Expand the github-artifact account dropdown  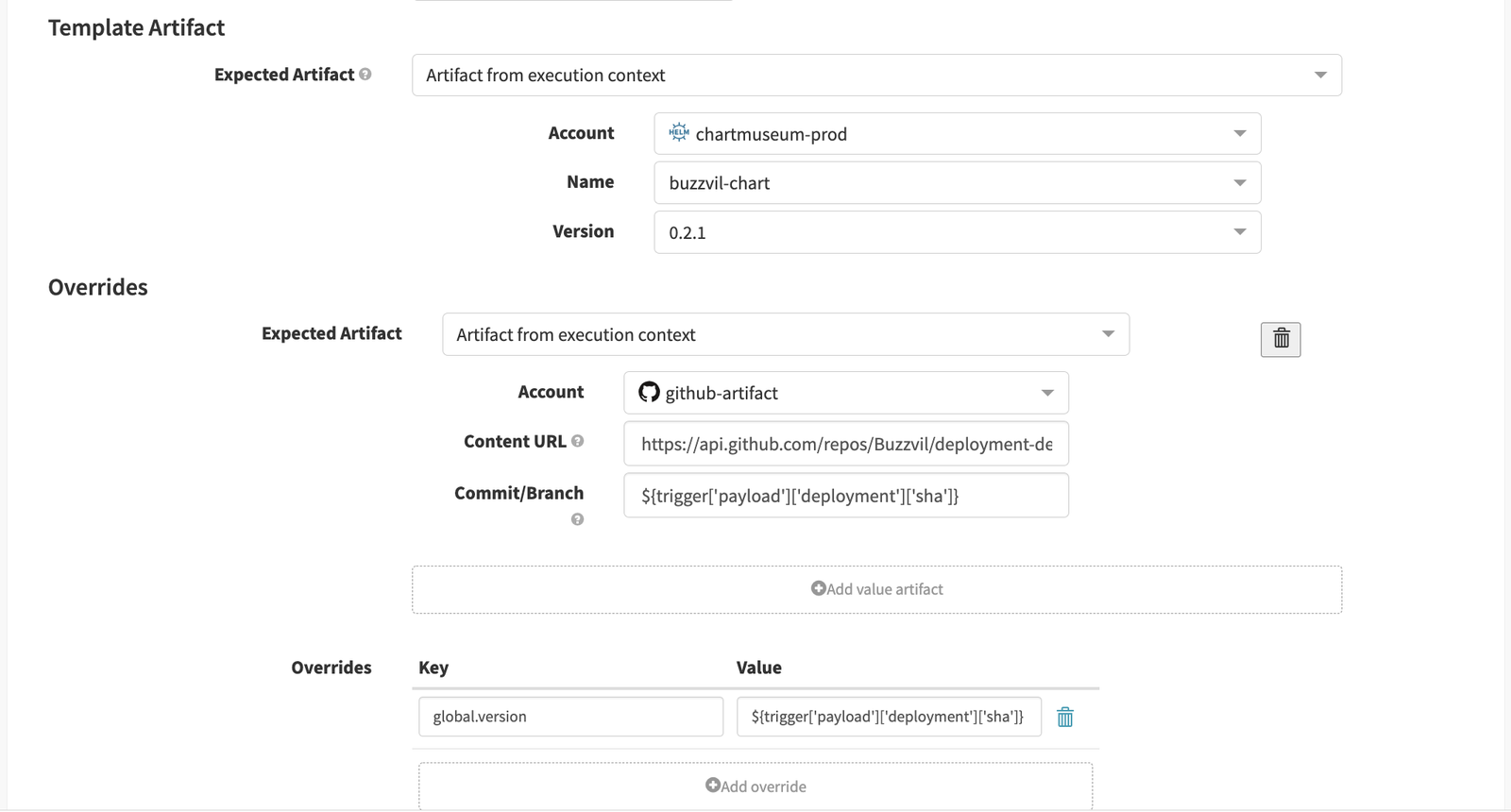coord(845,393)
